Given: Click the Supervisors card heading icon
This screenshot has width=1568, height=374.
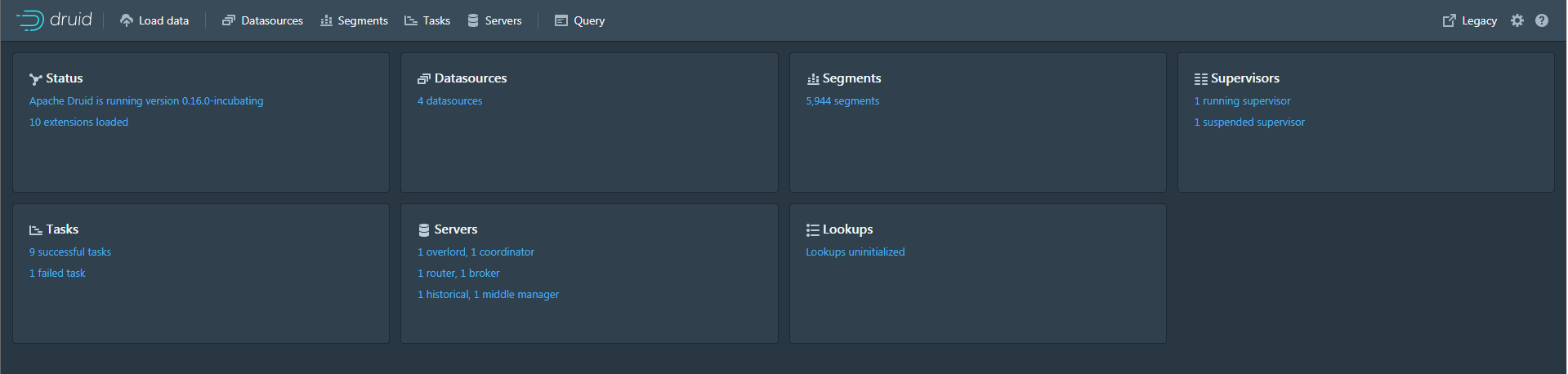Looking at the screenshot, I should (1200, 79).
